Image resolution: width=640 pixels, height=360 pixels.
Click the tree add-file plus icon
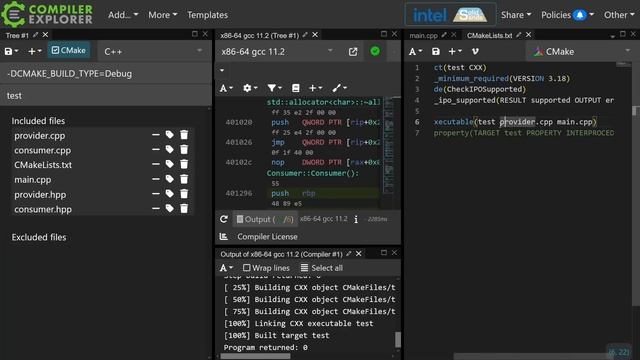(34, 51)
